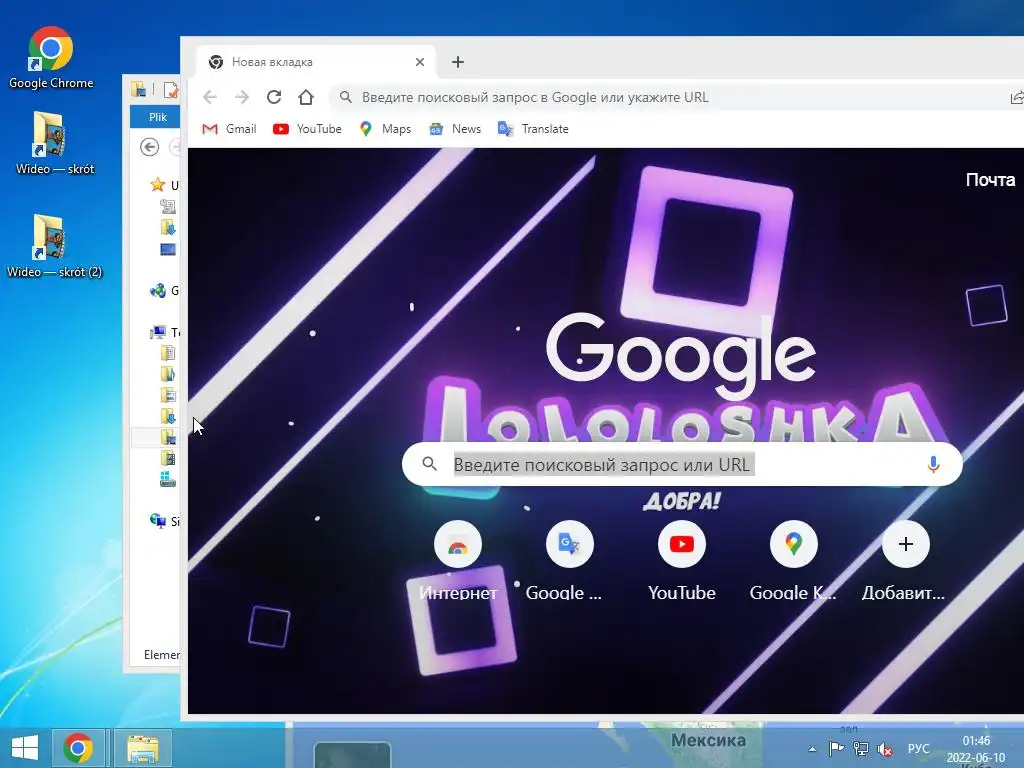Open the network tray icon
This screenshot has width=1024, height=768.
tap(861, 748)
